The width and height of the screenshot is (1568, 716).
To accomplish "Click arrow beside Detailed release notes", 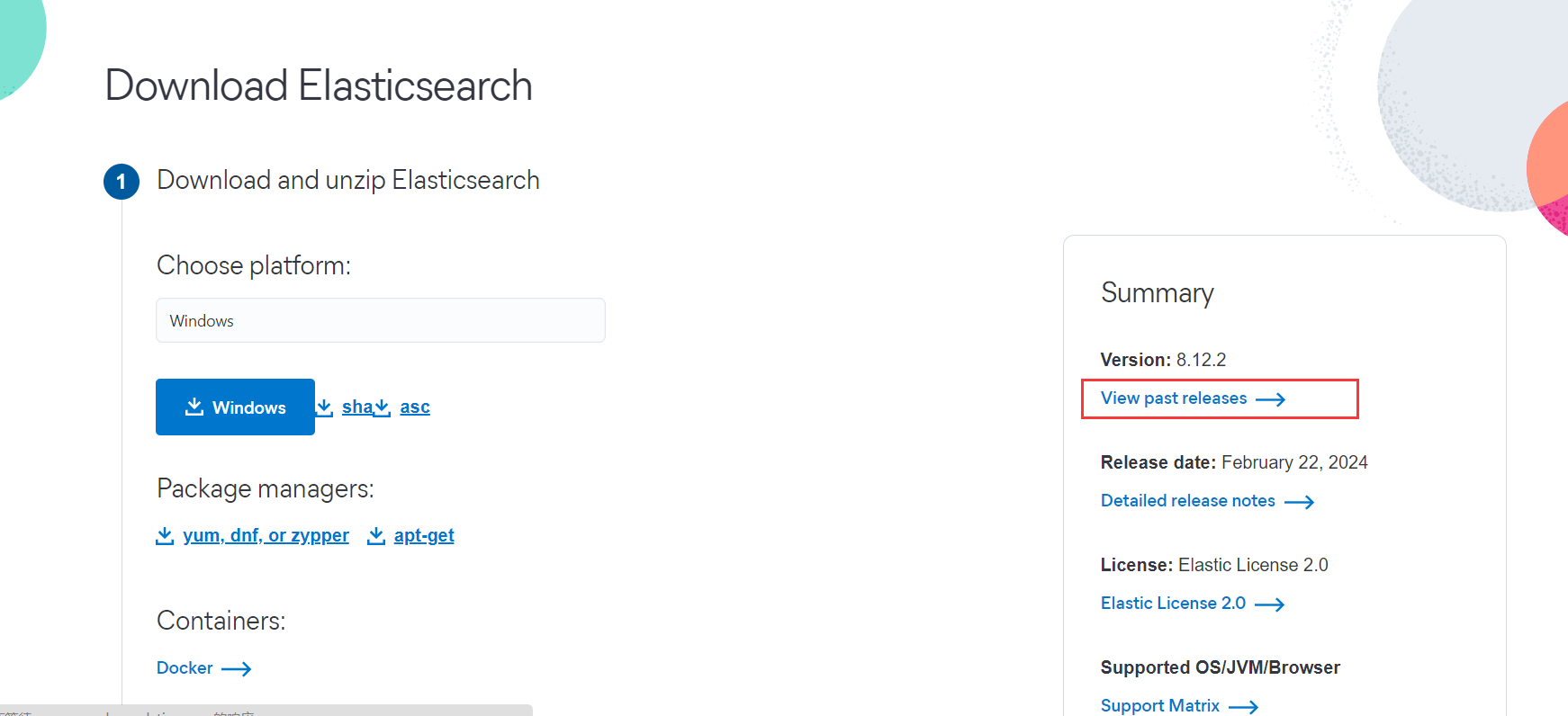I will (x=1300, y=502).
